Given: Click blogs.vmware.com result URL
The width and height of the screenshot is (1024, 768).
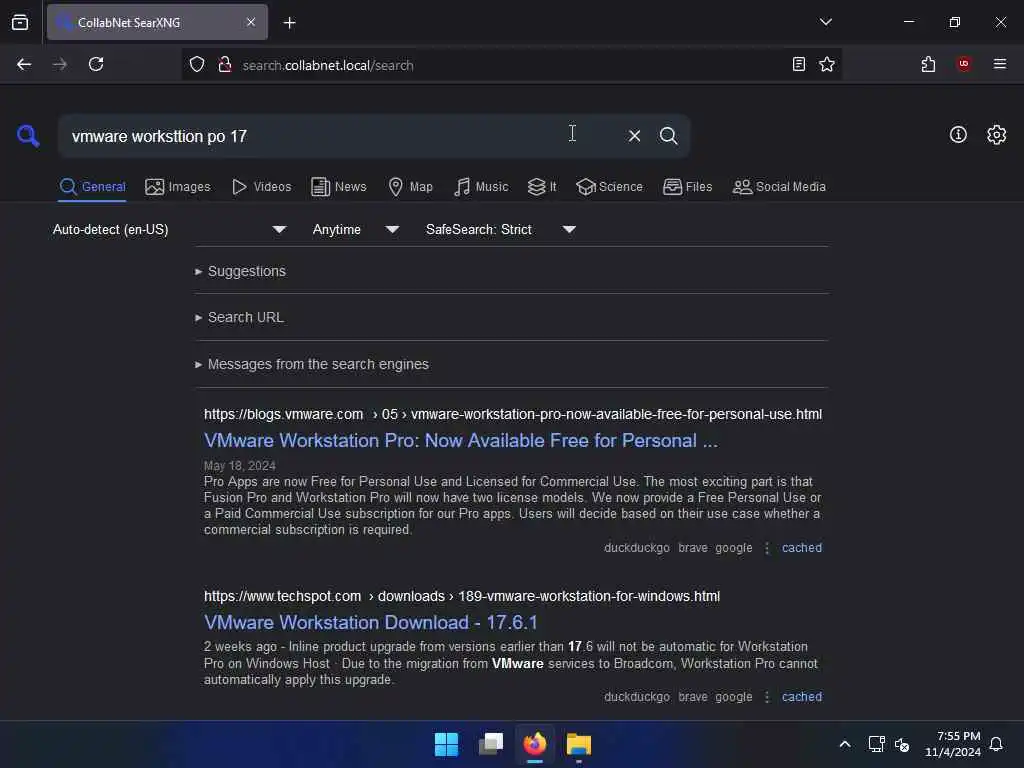Looking at the screenshot, I should (x=513, y=414).
